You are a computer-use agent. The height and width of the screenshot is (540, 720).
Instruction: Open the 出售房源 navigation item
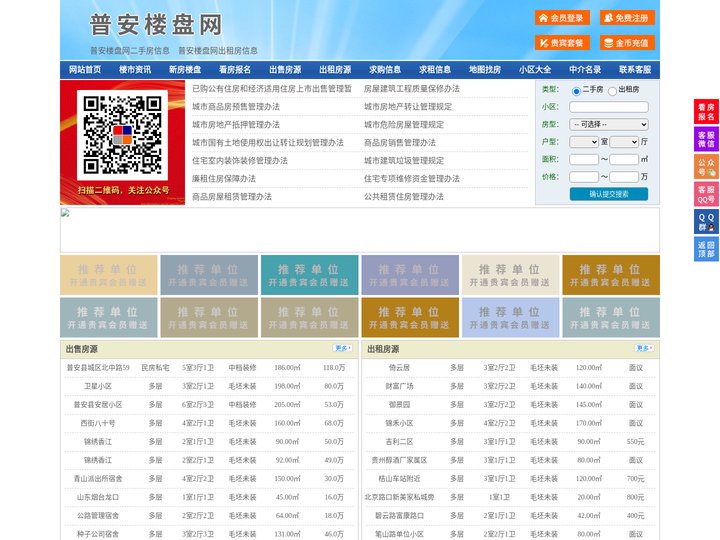[x=285, y=70]
